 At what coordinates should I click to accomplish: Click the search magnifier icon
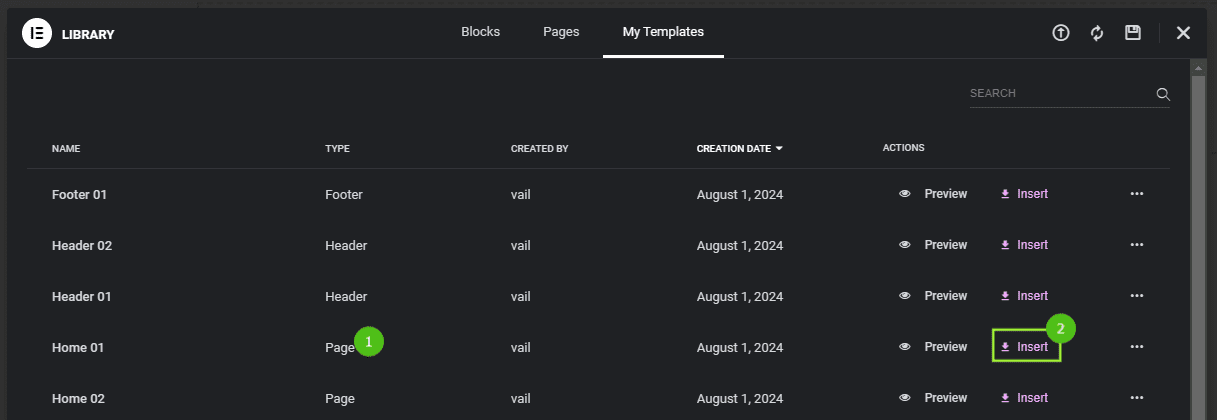[1163, 94]
